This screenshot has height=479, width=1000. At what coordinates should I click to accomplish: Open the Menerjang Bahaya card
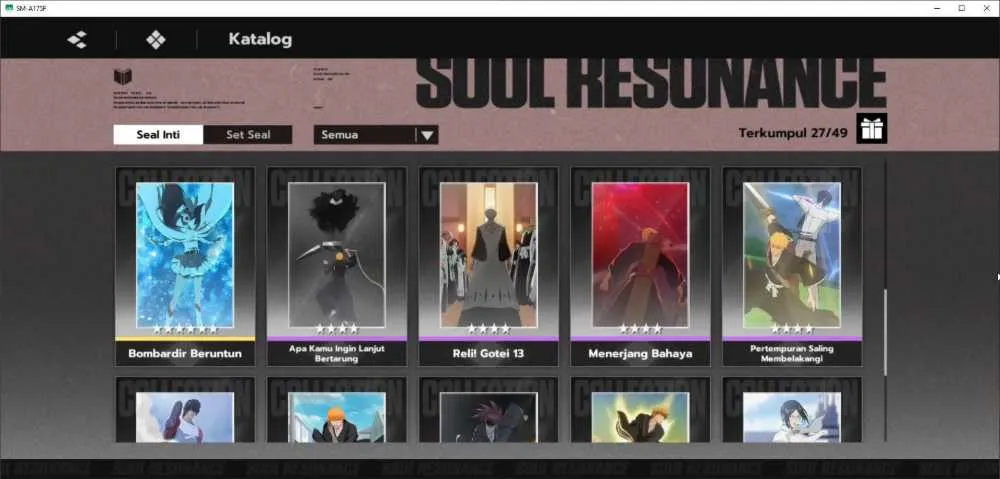640,267
